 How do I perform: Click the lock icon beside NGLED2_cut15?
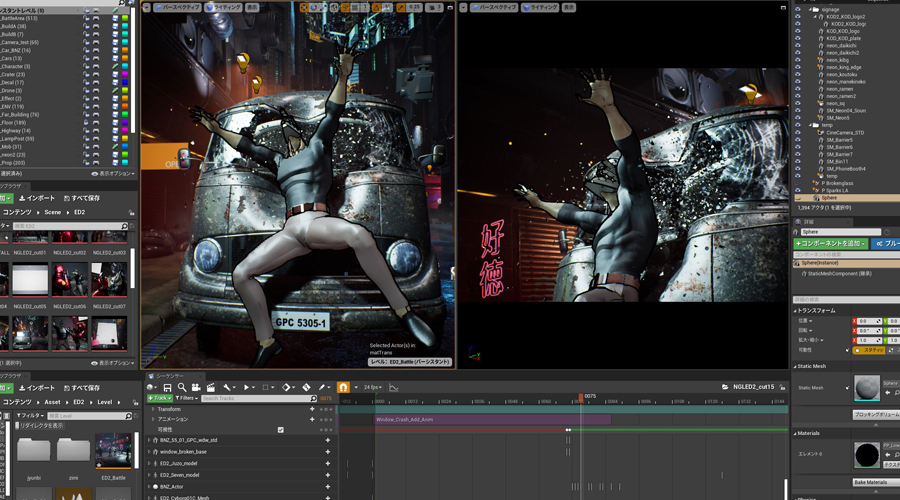(x=782, y=387)
